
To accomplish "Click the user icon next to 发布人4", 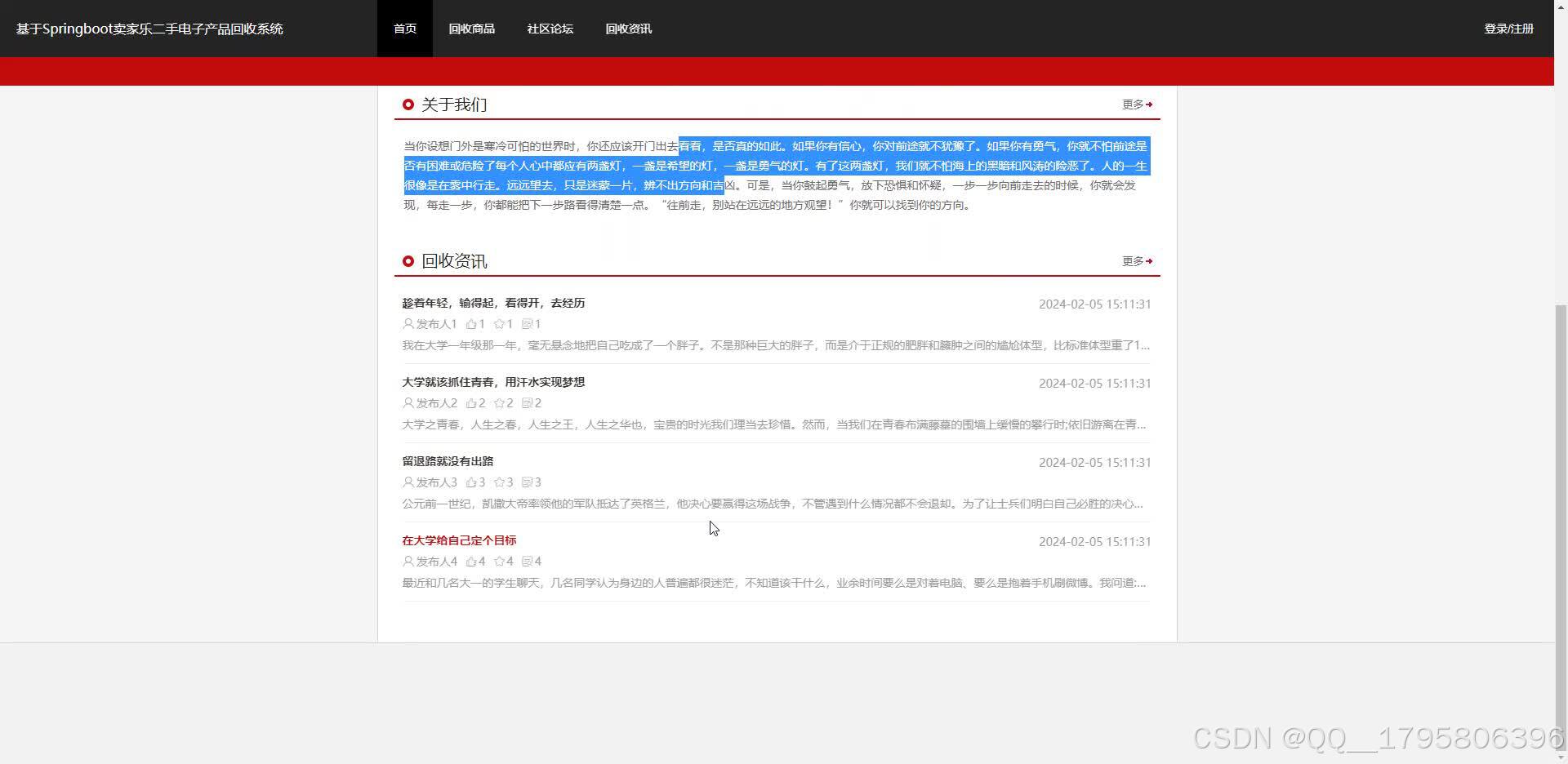I will click(x=408, y=562).
